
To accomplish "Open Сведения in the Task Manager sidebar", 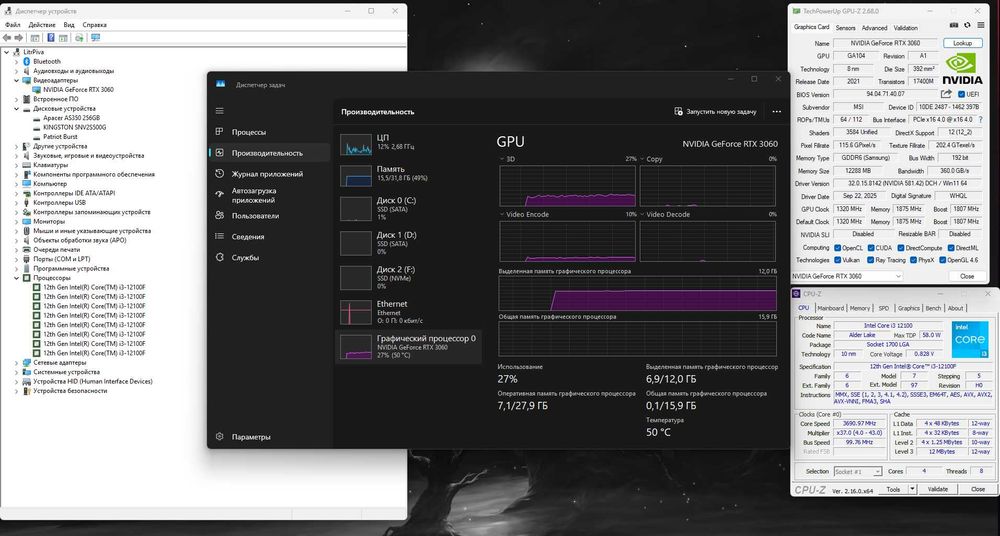I will [268, 237].
